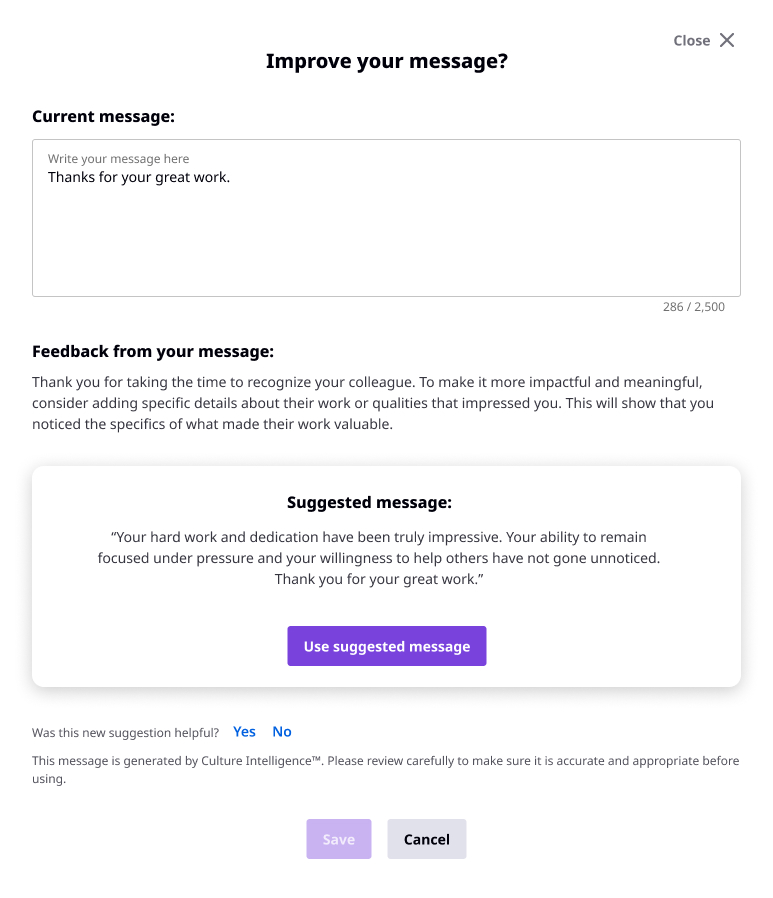773x898 pixels.
Task: Click the 'Suggested message:' heading
Action: click(x=369, y=502)
